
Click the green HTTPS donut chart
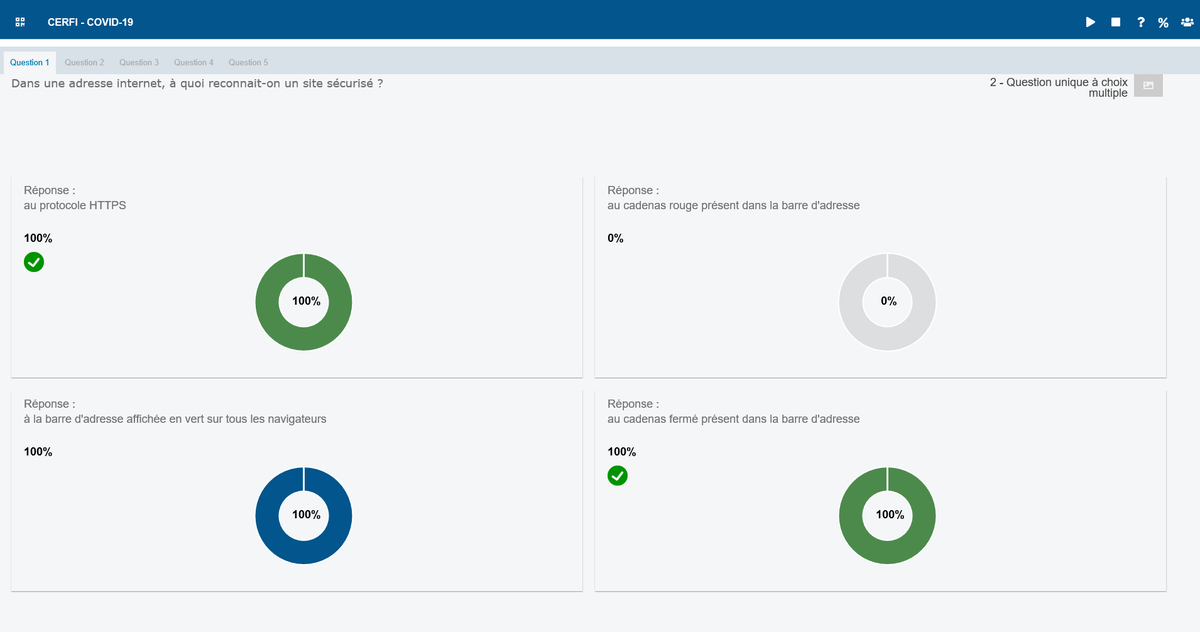(304, 302)
